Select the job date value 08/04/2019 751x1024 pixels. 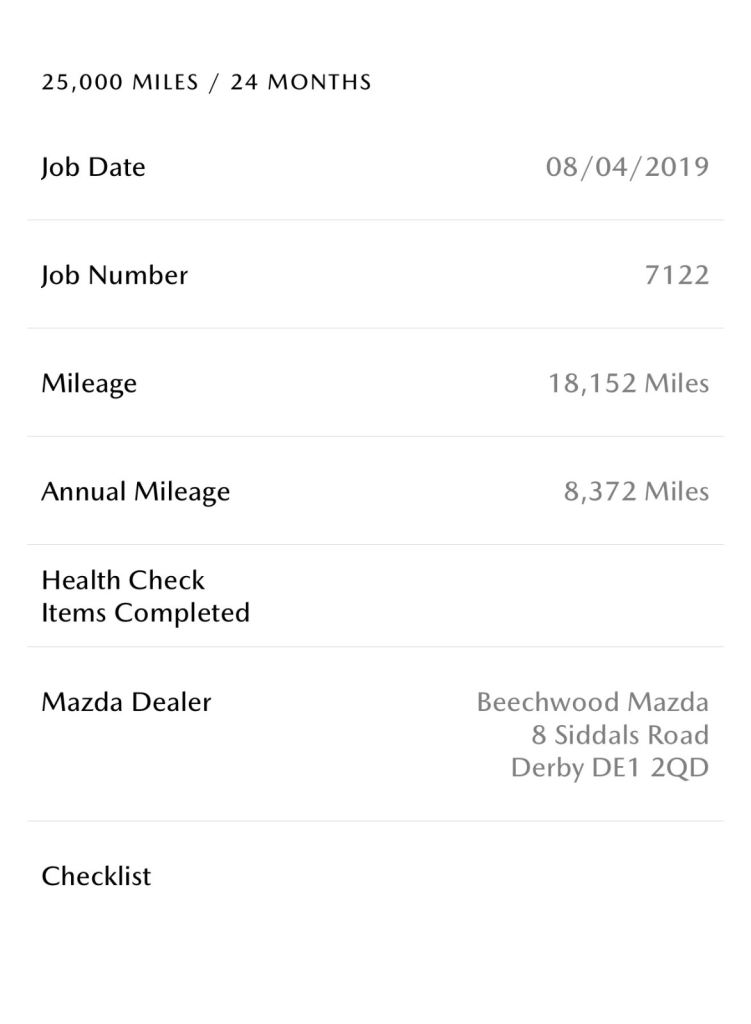click(x=627, y=167)
